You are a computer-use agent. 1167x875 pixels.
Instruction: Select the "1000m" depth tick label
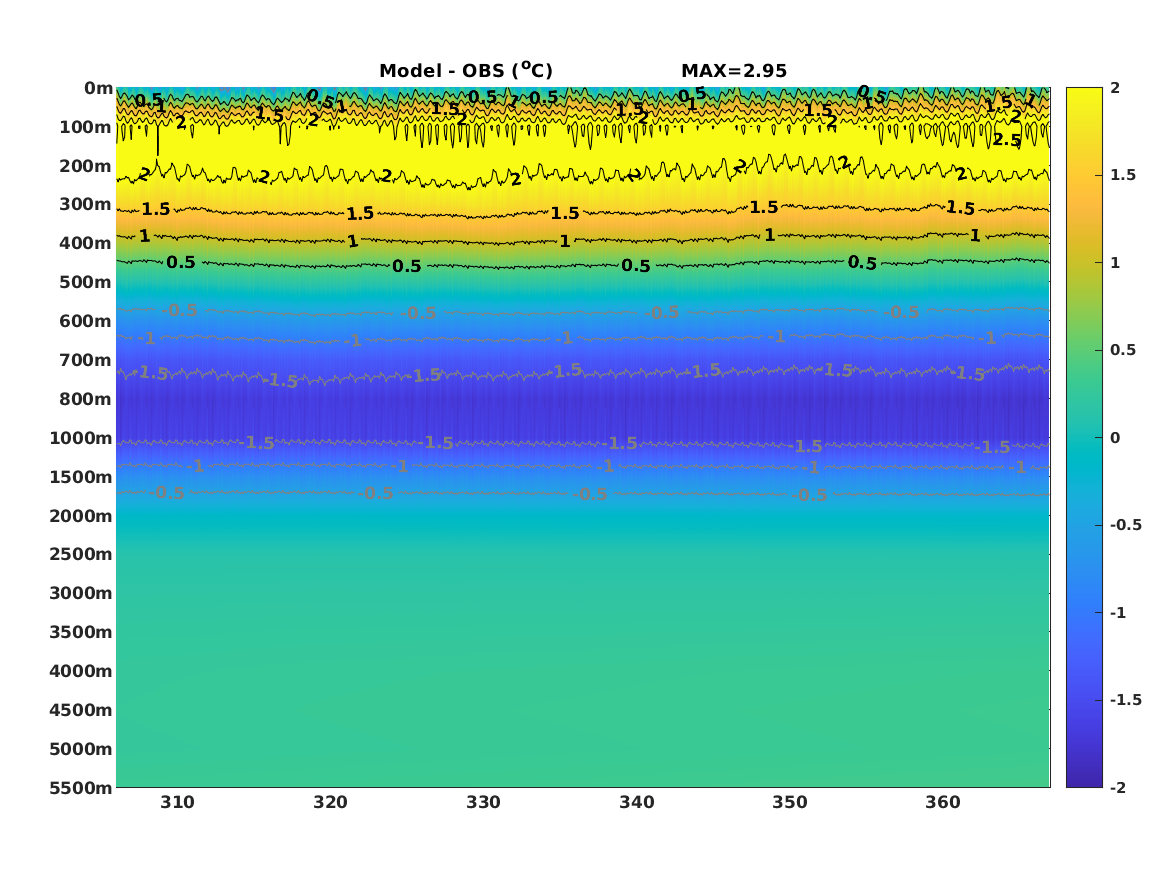pos(81,438)
